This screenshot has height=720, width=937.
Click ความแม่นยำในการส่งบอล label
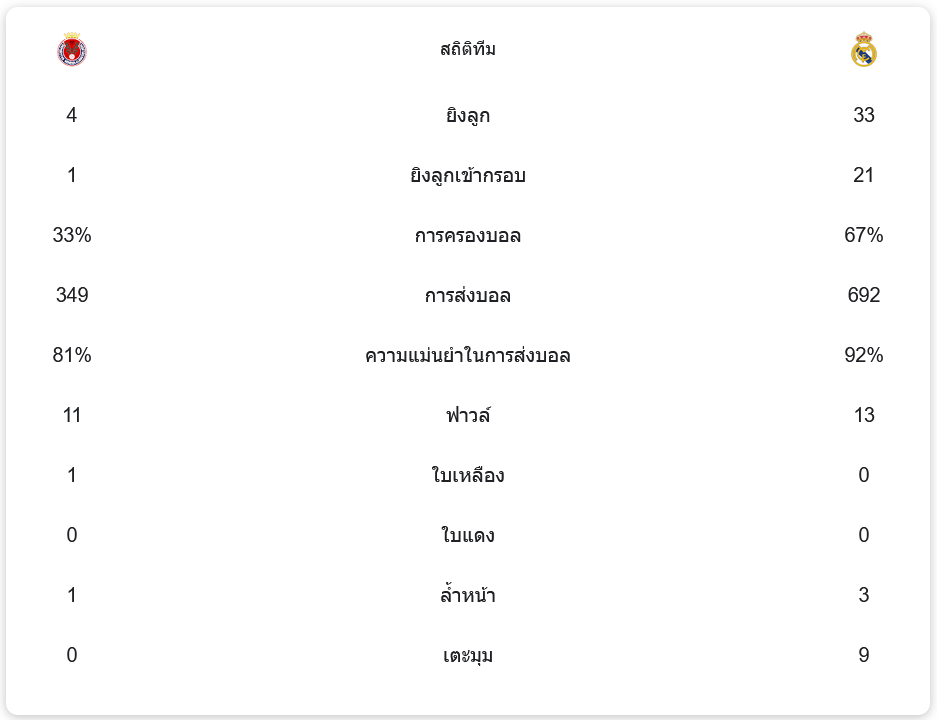click(x=468, y=356)
